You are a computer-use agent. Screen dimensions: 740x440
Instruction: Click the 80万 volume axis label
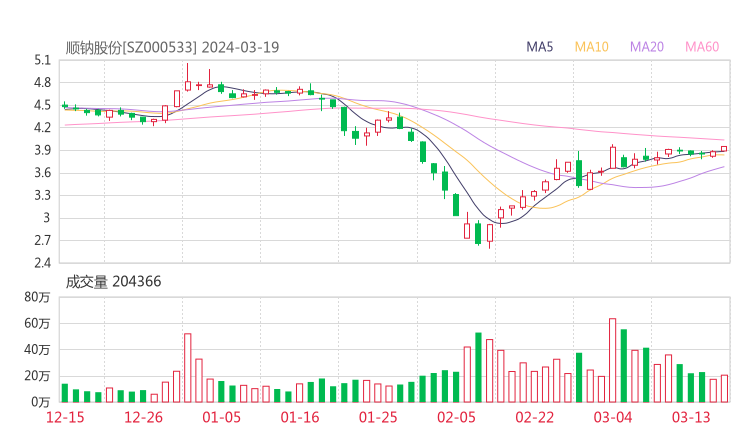pos(37,297)
